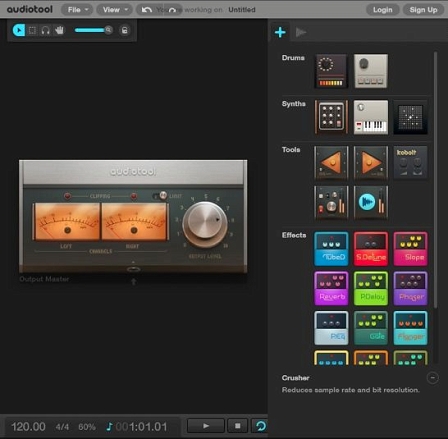
Task: Click the 60% shuffle value
Action: (x=87, y=427)
